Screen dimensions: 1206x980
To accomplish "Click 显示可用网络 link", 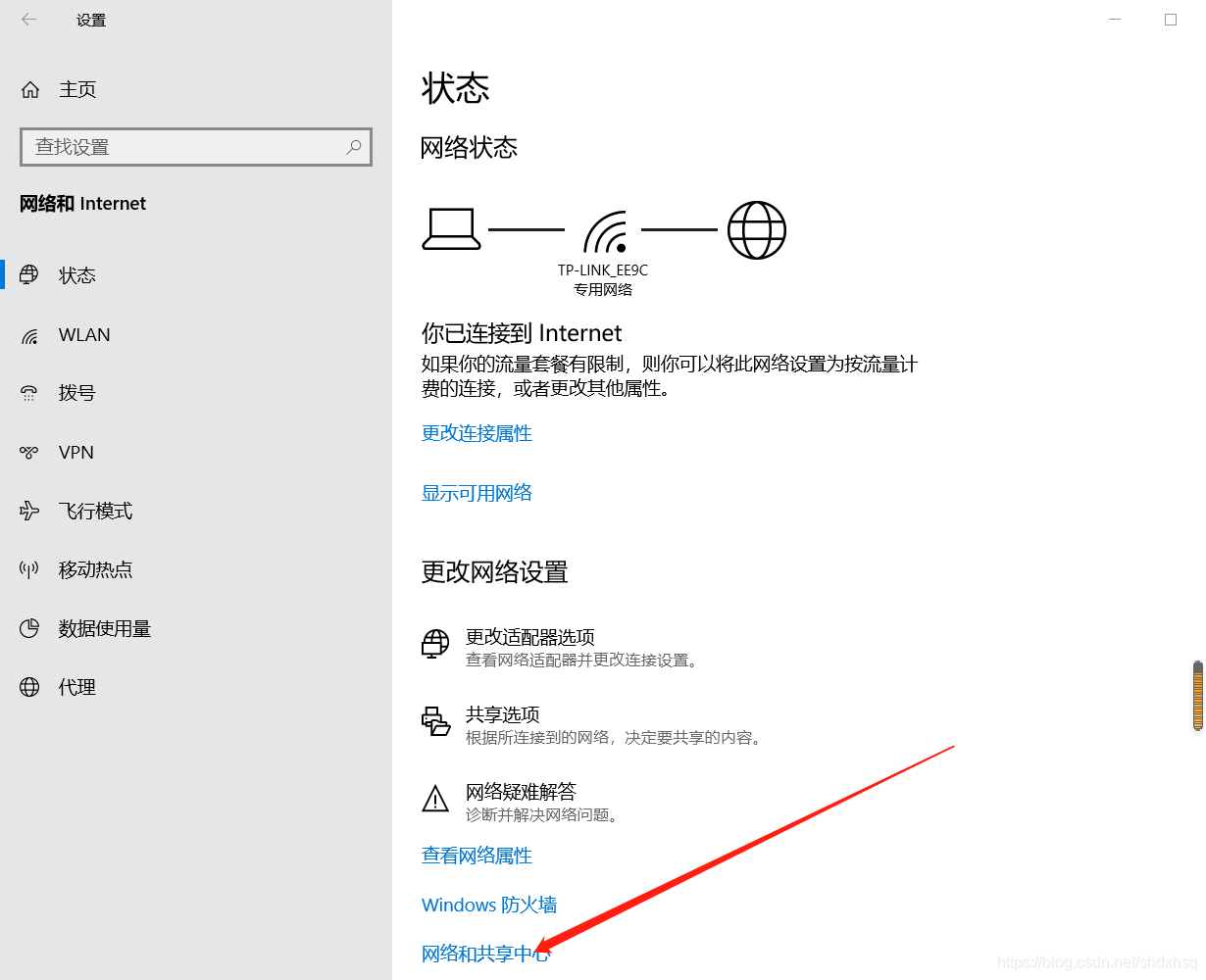I will pos(477,493).
